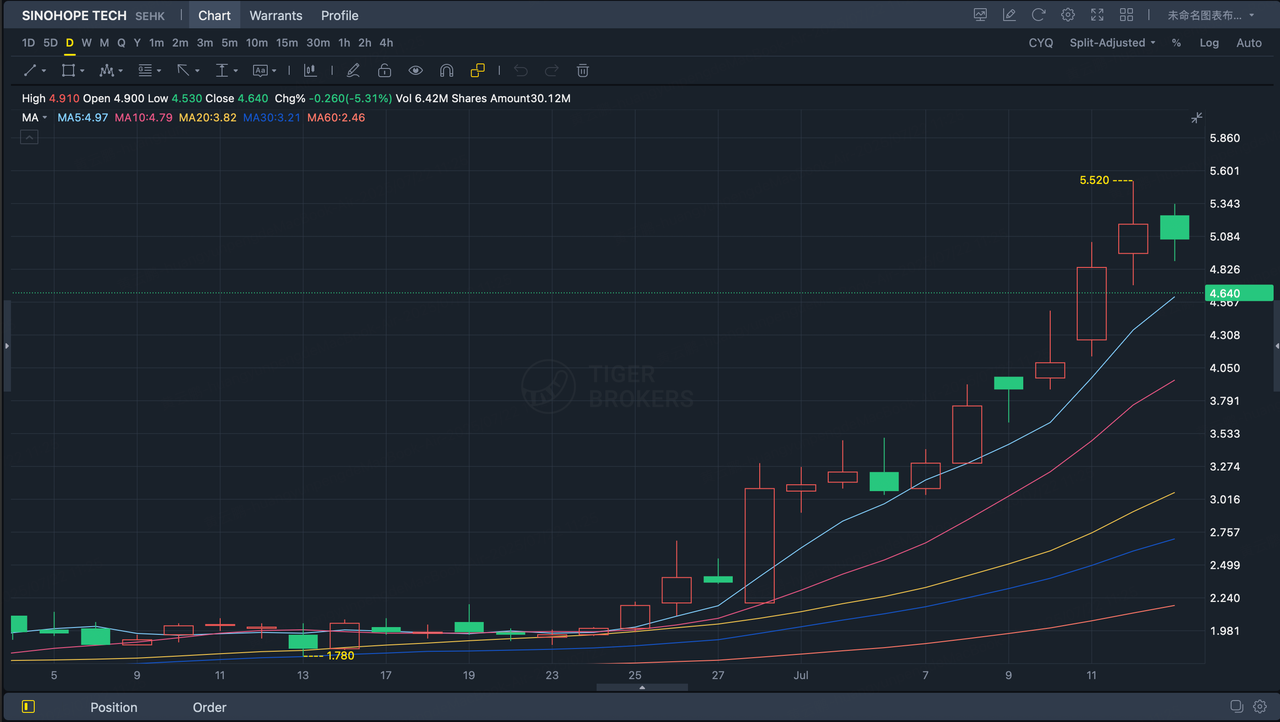Activate the pencil freehand drawing icon
Image resolution: width=1280 pixels, height=722 pixels.
(353, 71)
